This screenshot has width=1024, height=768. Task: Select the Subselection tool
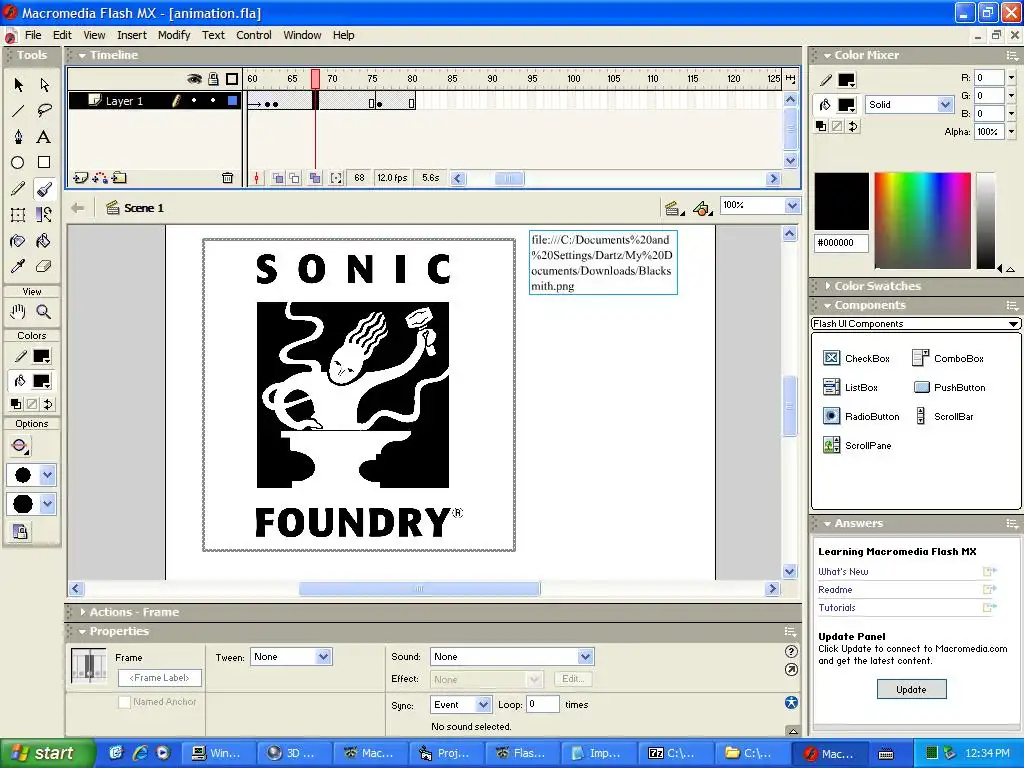coord(44,85)
